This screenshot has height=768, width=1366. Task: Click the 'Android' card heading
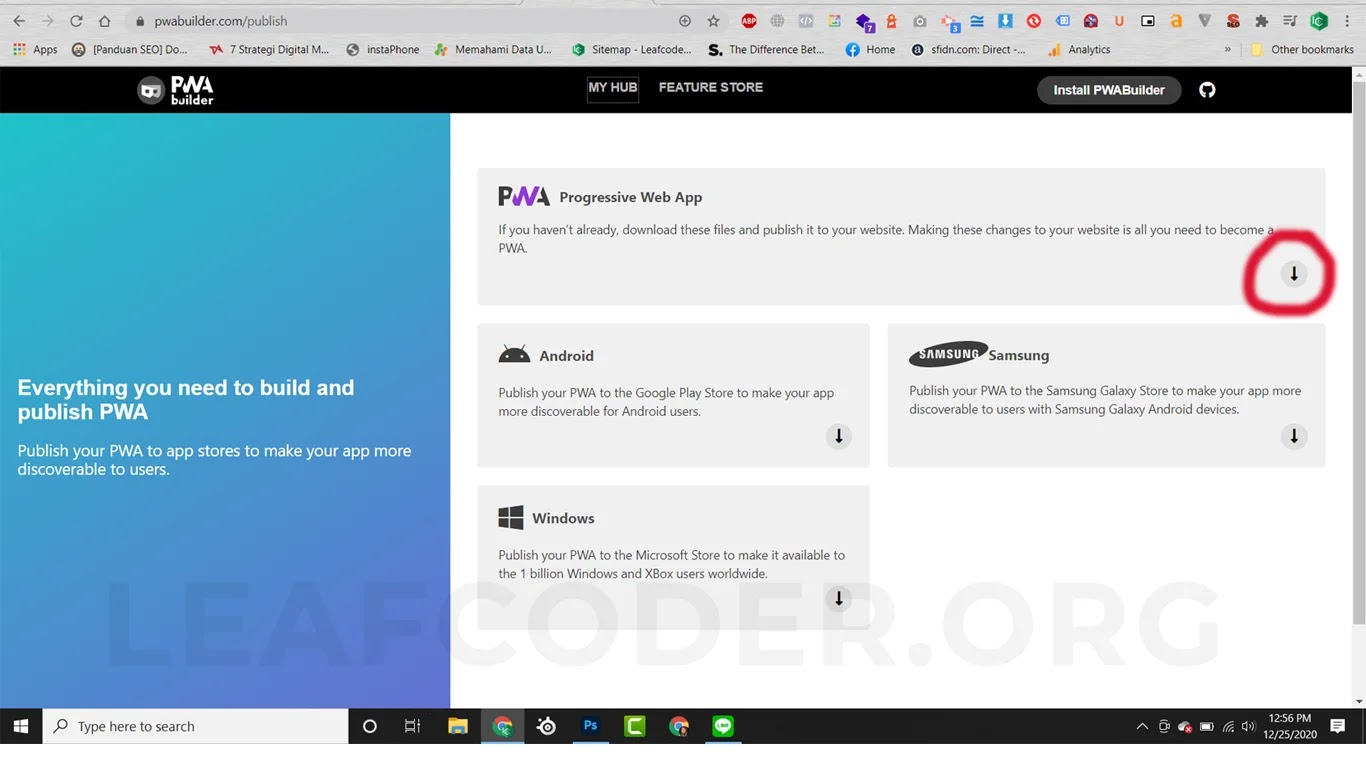tap(566, 356)
